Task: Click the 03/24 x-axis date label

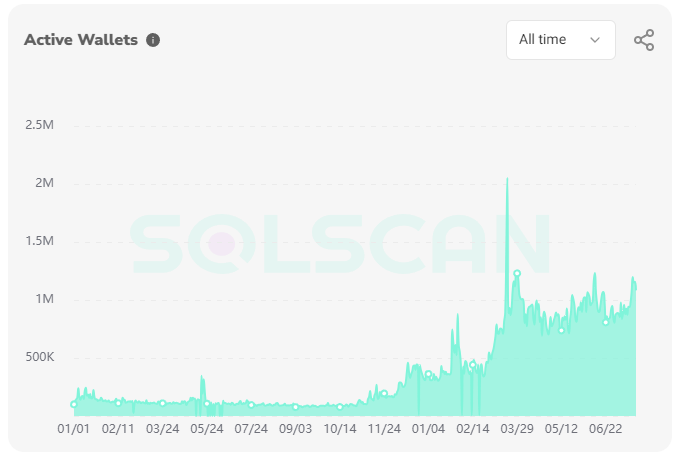Action: tap(163, 429)
